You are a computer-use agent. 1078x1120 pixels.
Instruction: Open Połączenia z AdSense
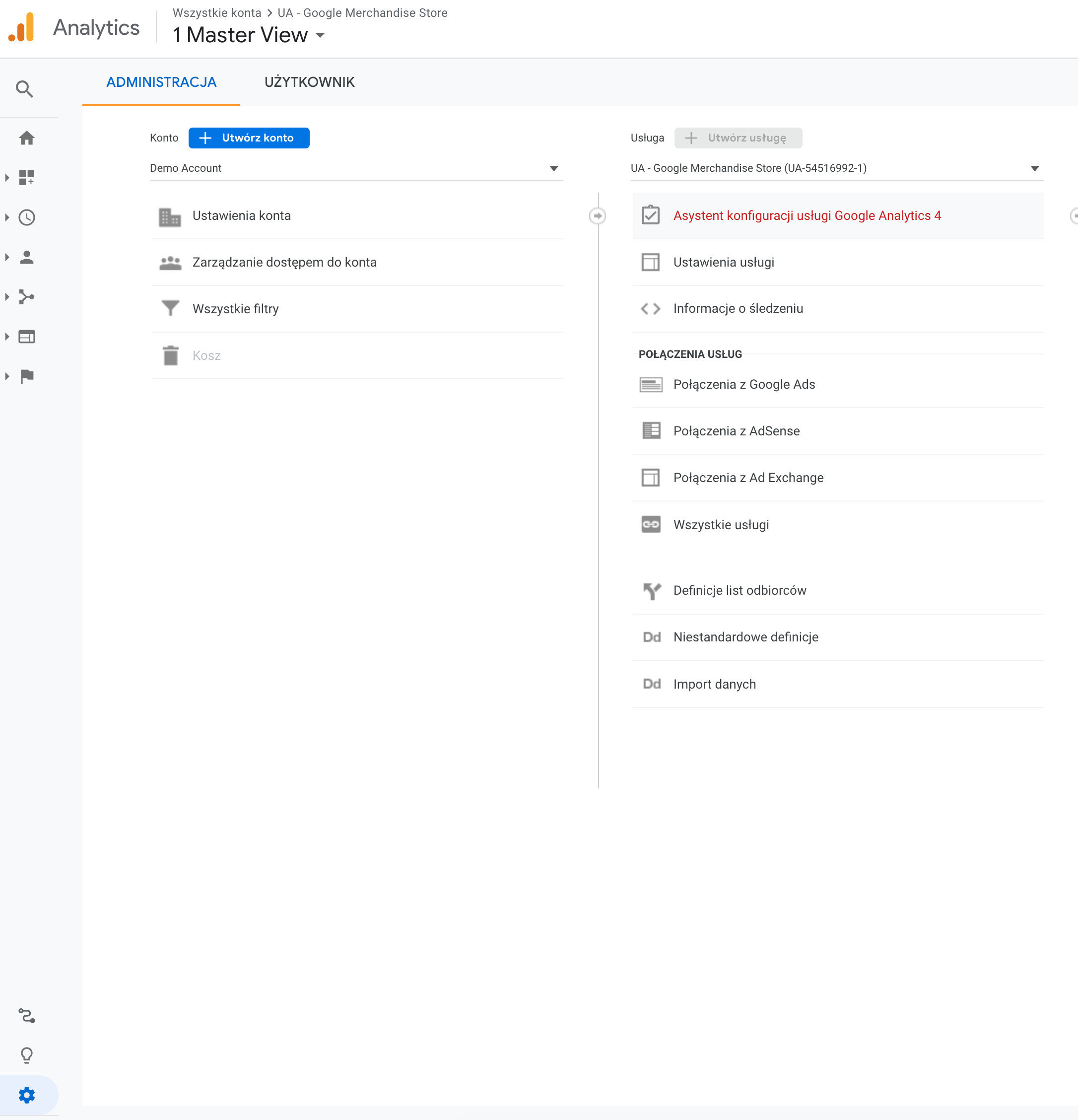click(x=838, y=431)
